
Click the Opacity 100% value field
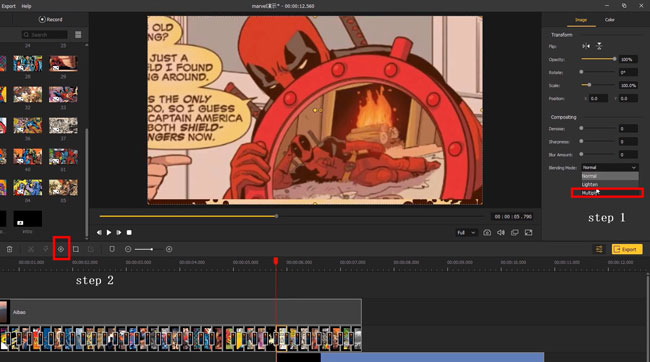tap(628, 59)
